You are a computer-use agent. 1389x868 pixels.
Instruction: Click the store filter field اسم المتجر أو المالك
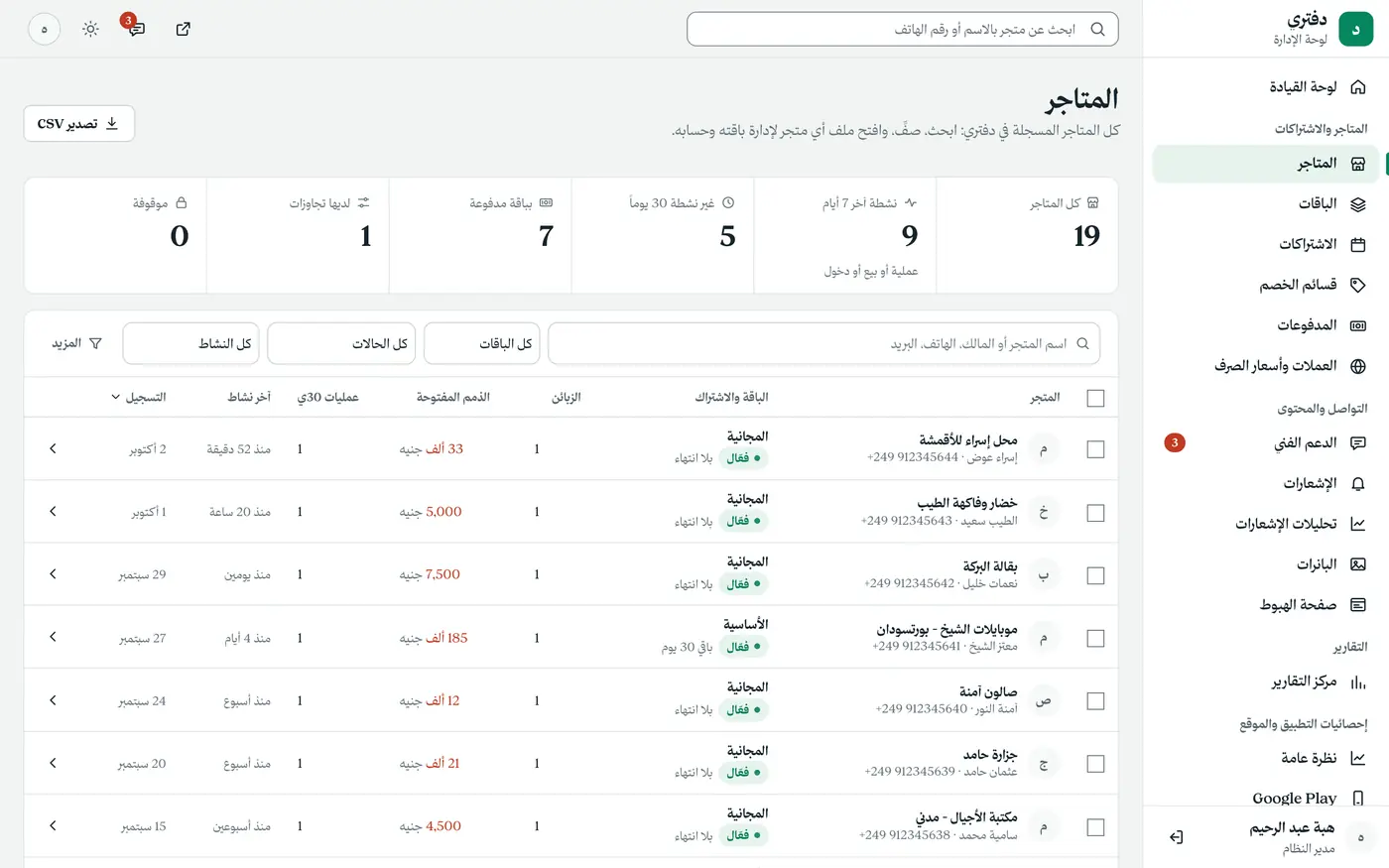[823, 343]
